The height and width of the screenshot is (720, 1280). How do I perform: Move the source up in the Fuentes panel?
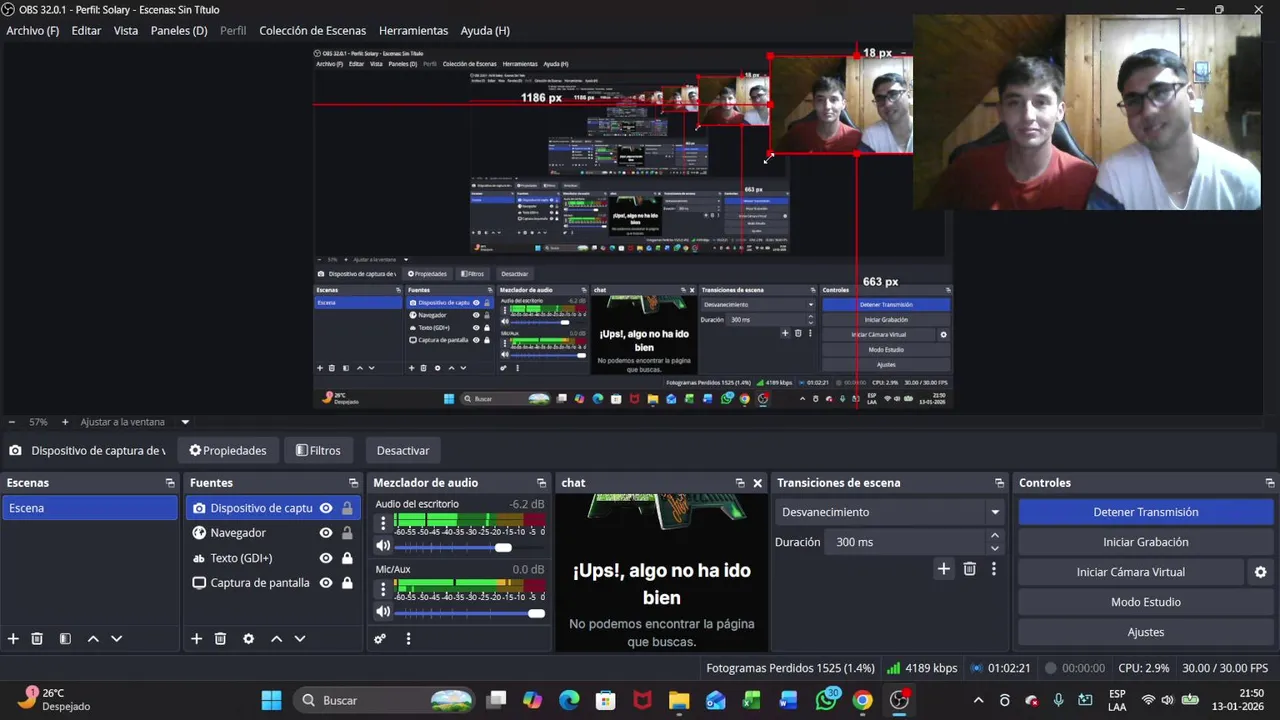pos(276,638)
